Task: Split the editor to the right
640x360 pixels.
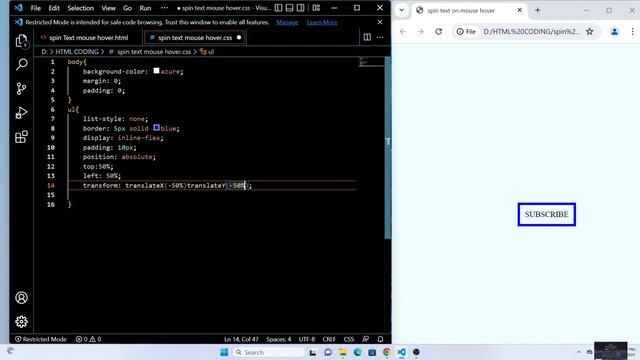Action: 367,38
